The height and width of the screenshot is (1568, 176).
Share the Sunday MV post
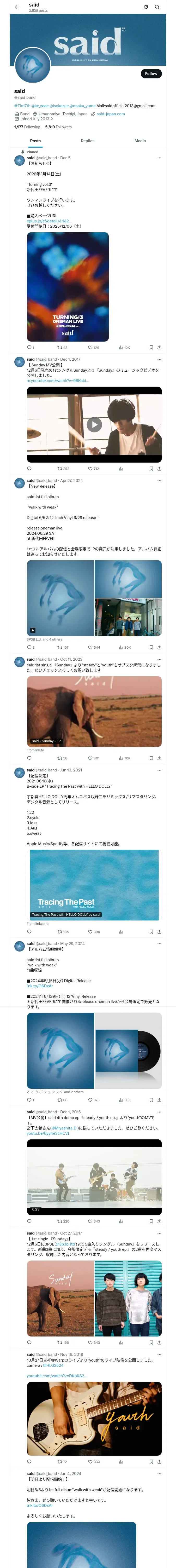[160, 469]
